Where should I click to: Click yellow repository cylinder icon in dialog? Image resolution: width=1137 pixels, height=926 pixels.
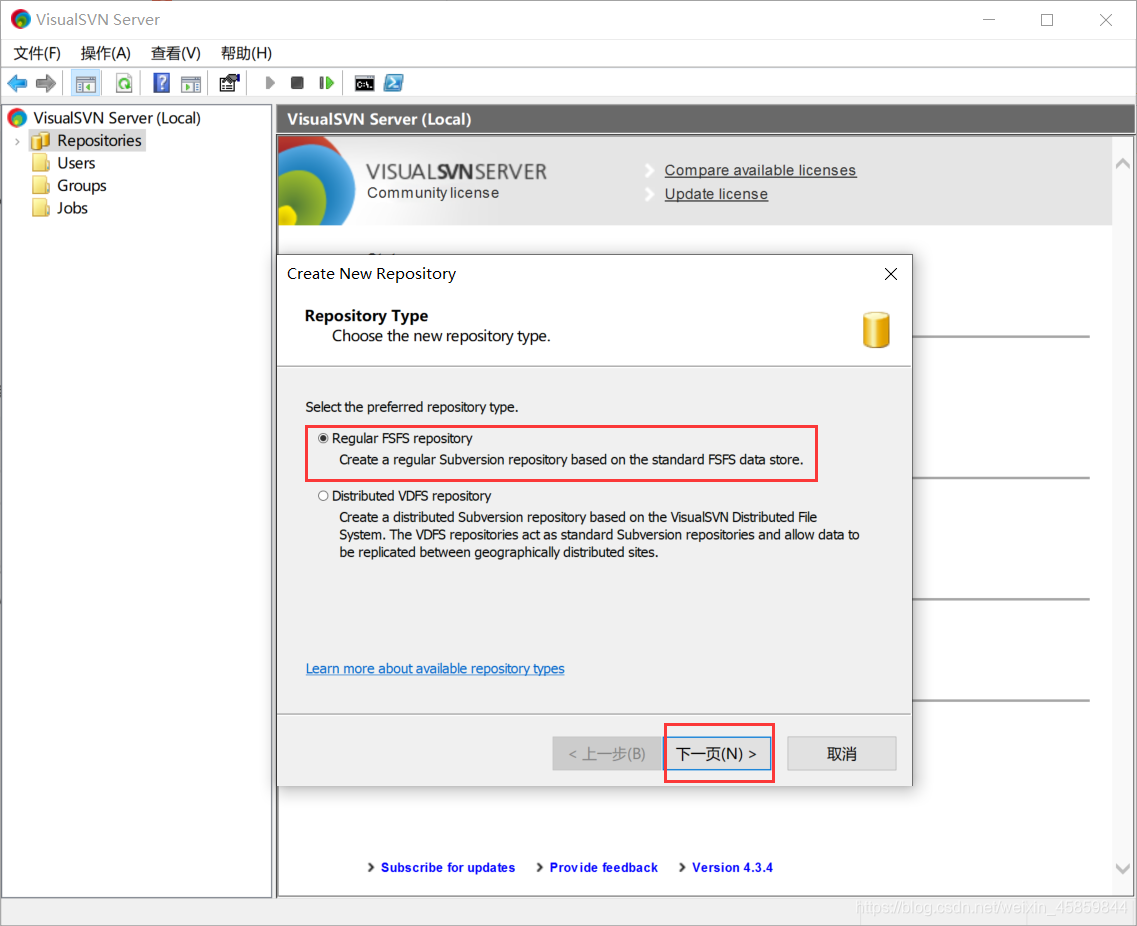[x=876, y=330]
